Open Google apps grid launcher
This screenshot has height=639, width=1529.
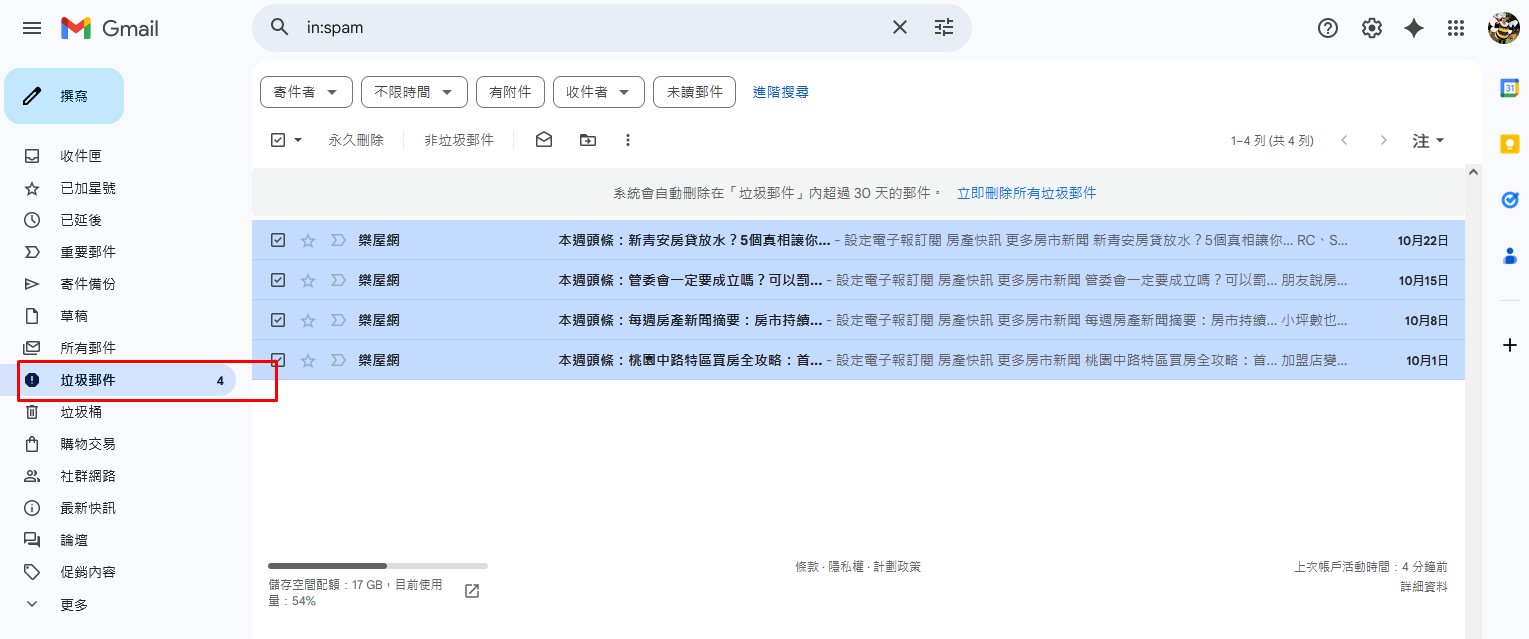point(1456,28)
